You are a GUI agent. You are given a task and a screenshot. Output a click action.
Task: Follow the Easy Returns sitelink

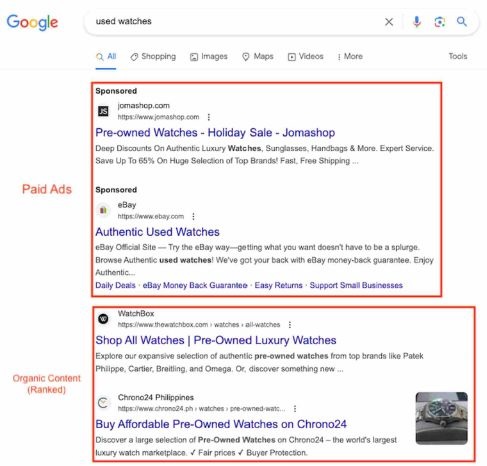(x=278, y=285)
